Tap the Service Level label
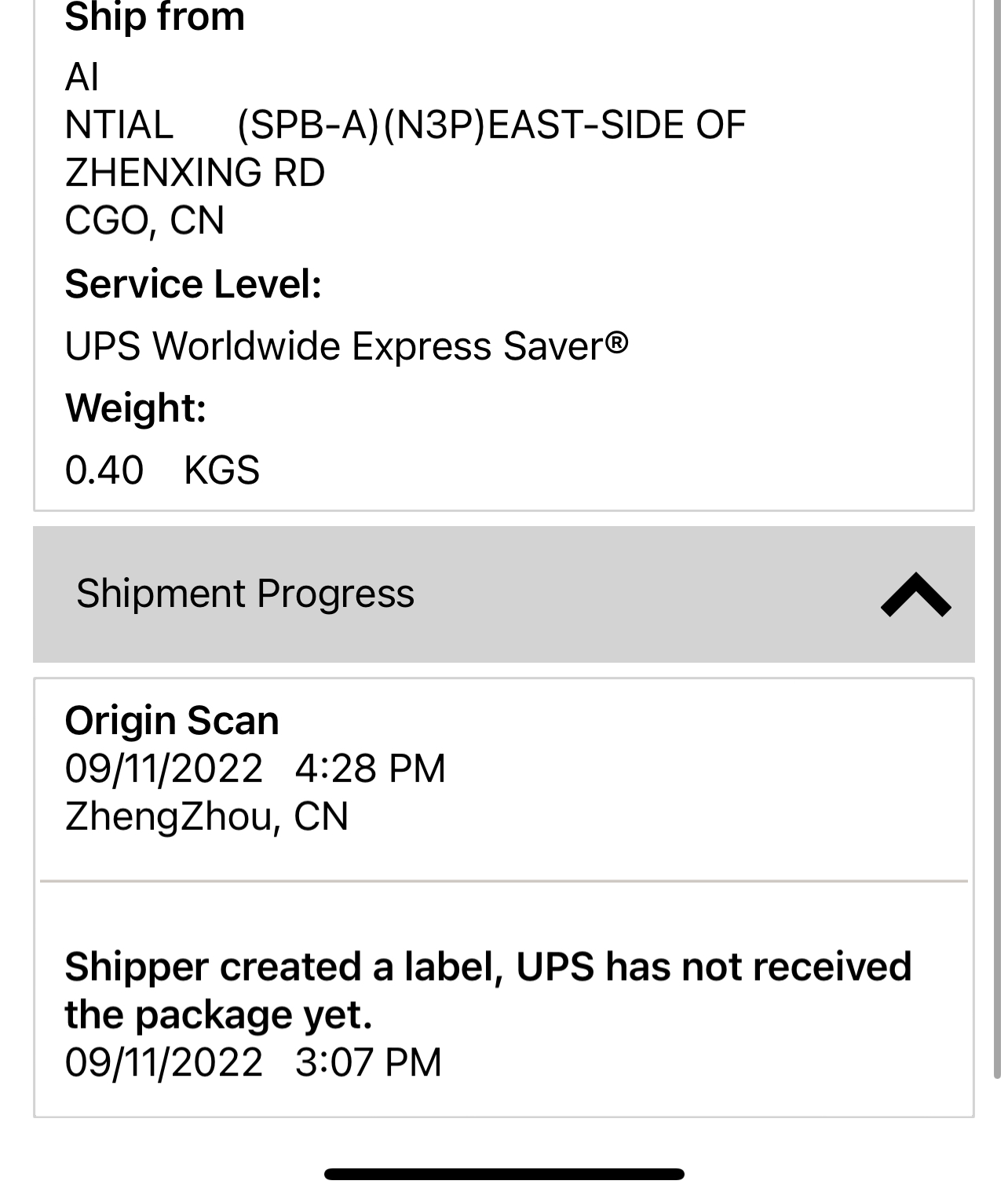Viewport: 1008px width, 1199px height. pyautogui.click(x=193, y=283)
